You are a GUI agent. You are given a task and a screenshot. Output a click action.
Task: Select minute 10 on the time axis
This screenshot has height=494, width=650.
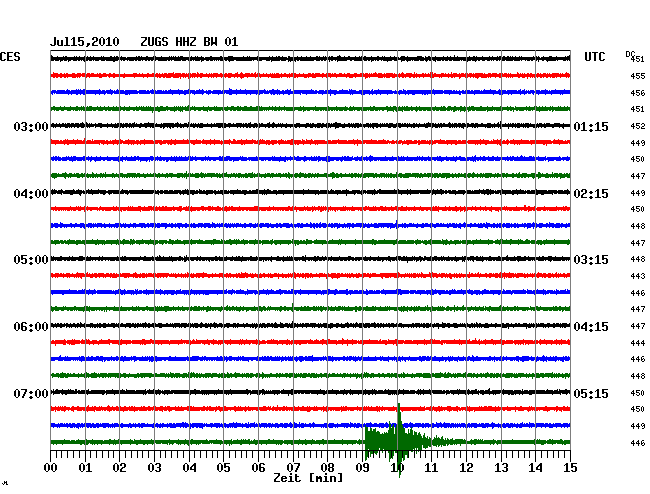click(x=397, y=468)
